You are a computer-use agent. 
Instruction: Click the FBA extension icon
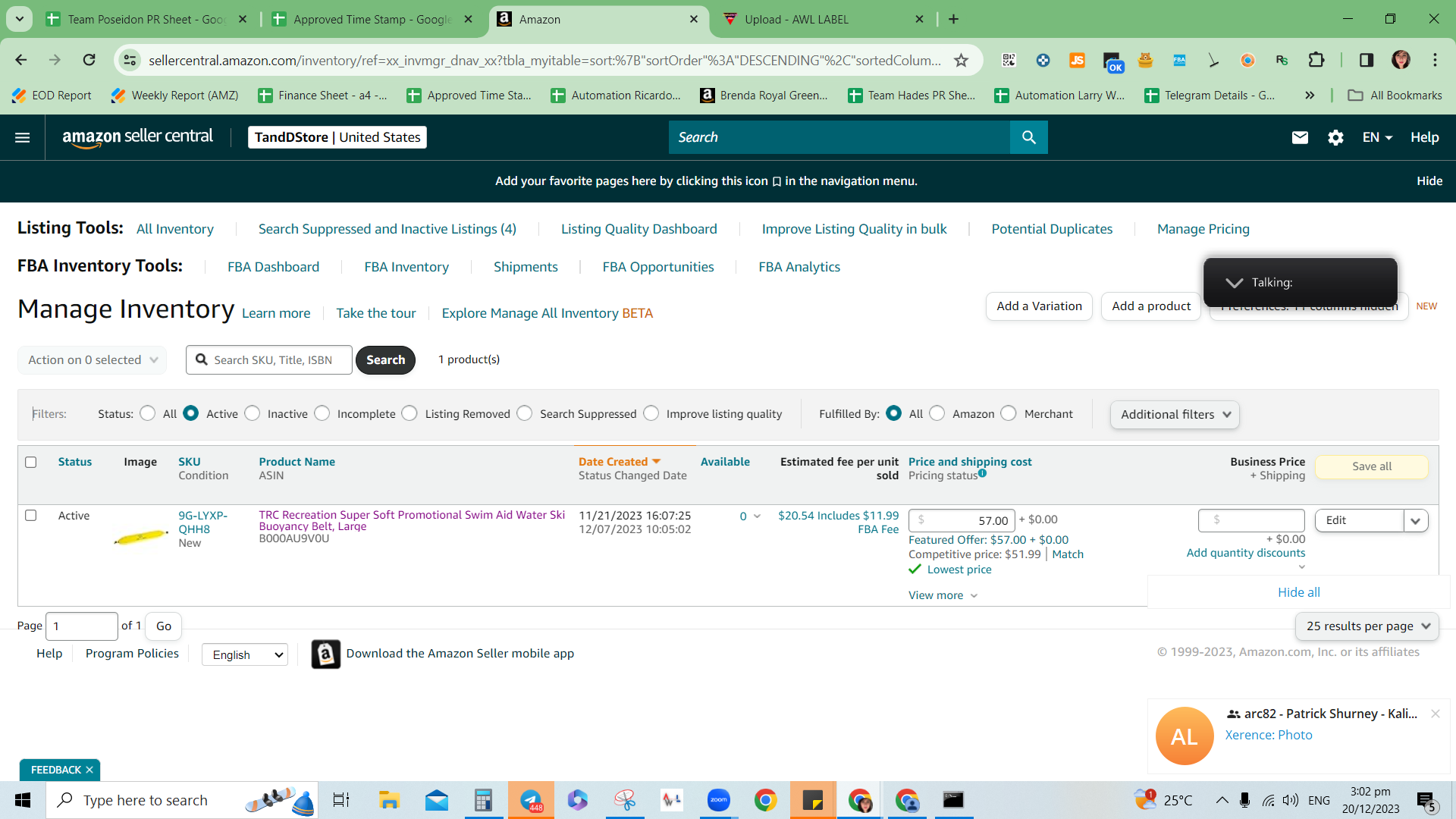pyautogui.click(x=1179, y=60)
